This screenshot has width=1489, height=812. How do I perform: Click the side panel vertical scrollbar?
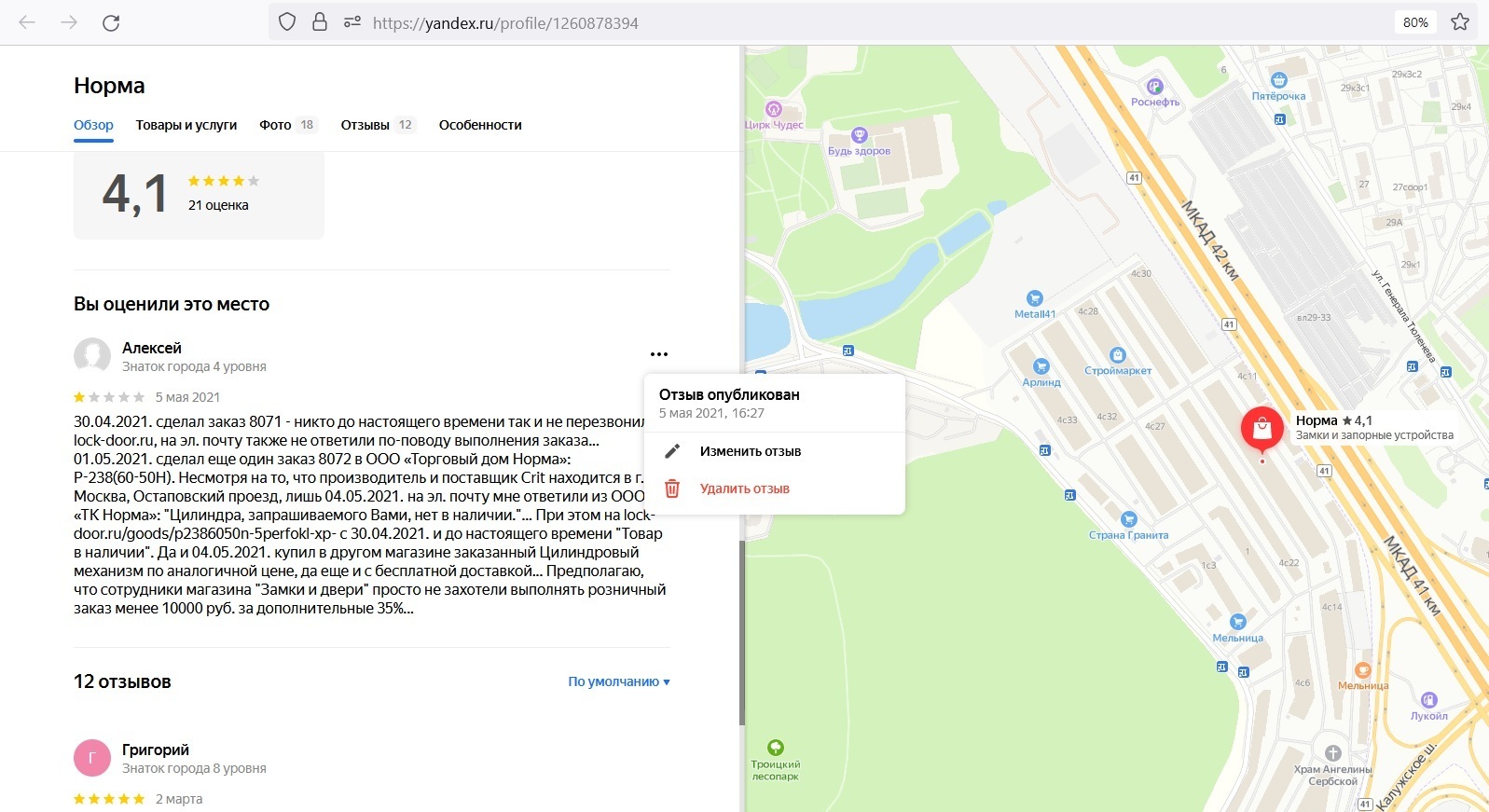(742, 632)
